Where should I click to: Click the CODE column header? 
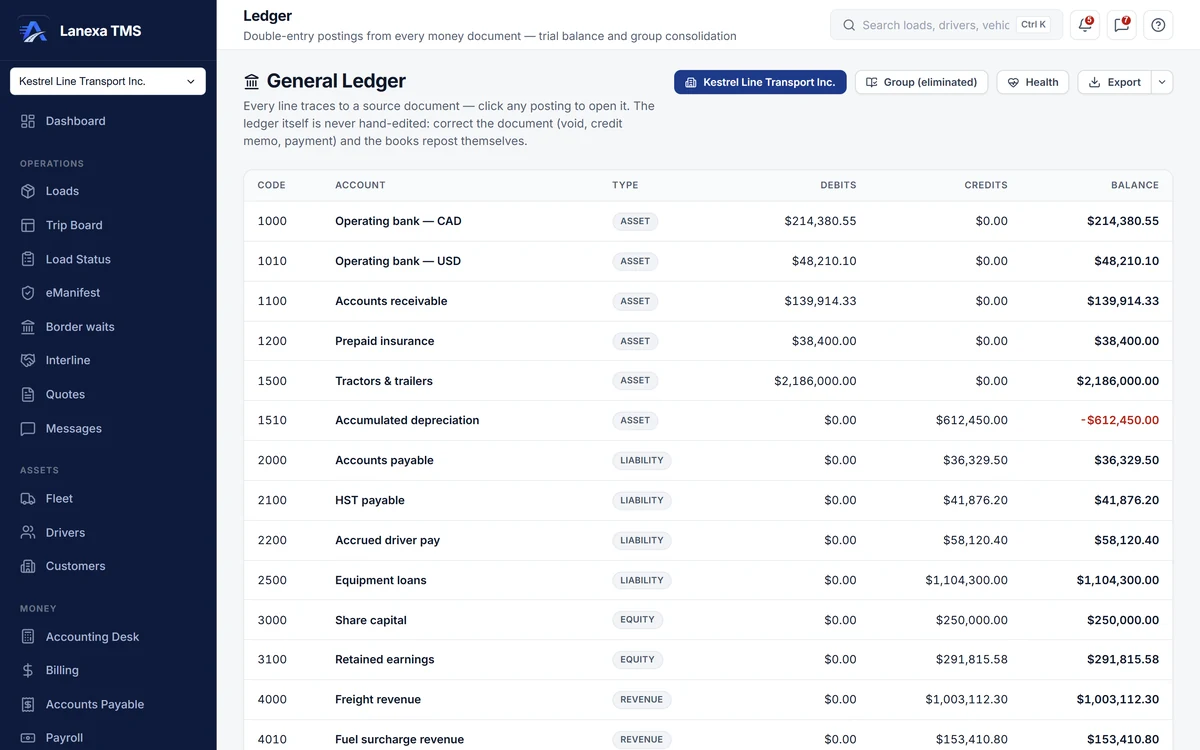271,185
